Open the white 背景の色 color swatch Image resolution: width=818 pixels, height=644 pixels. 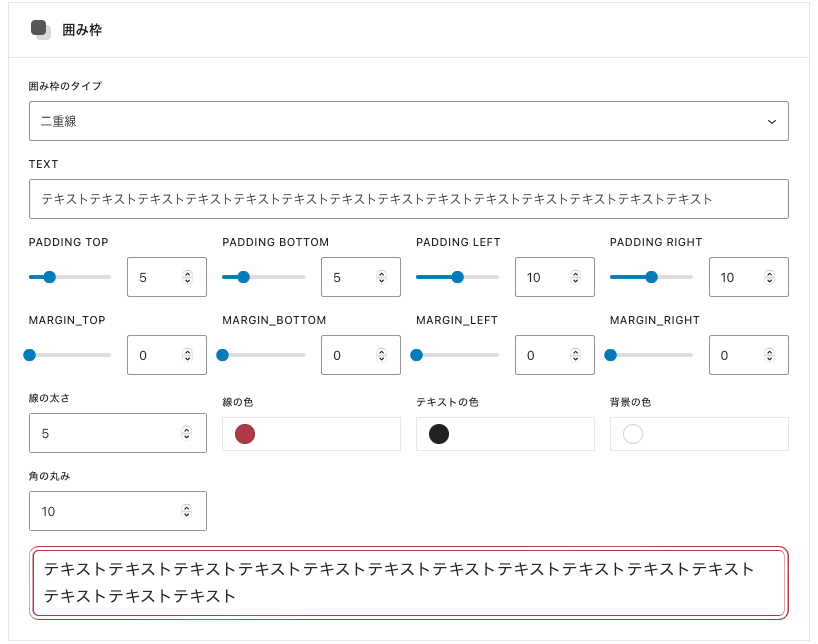tap(633, 434)
